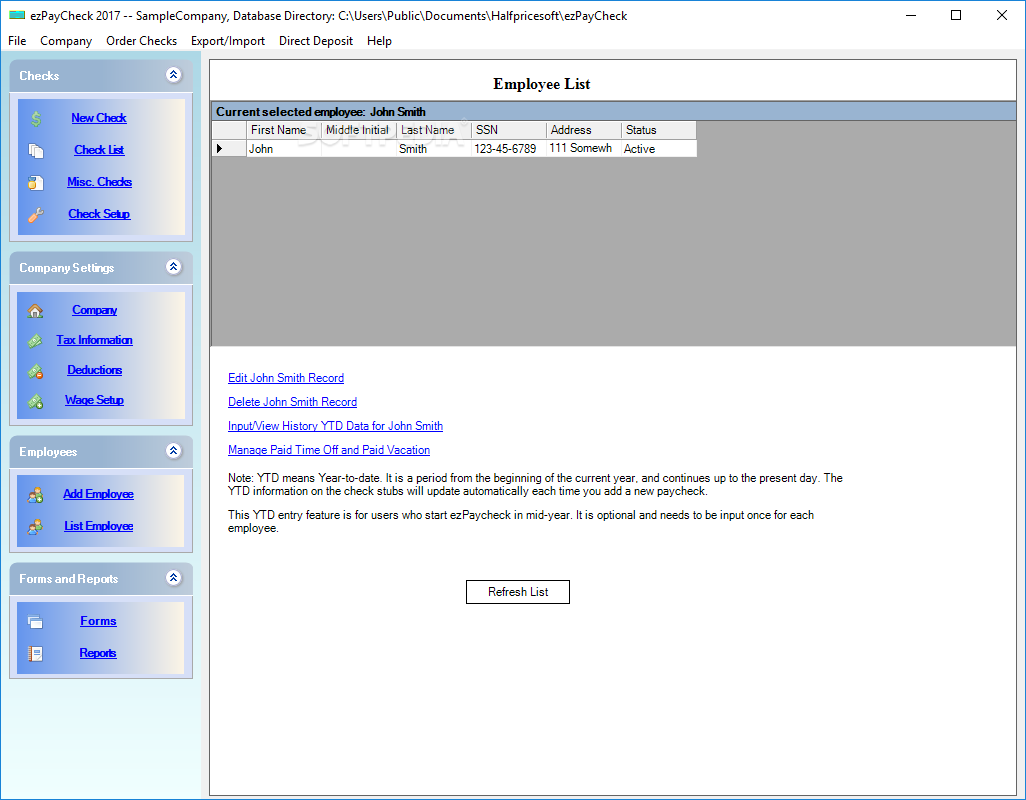This screenshot has height=800, width=1026.
Task: Open the Order Checks menu
Action: (141, 41)
